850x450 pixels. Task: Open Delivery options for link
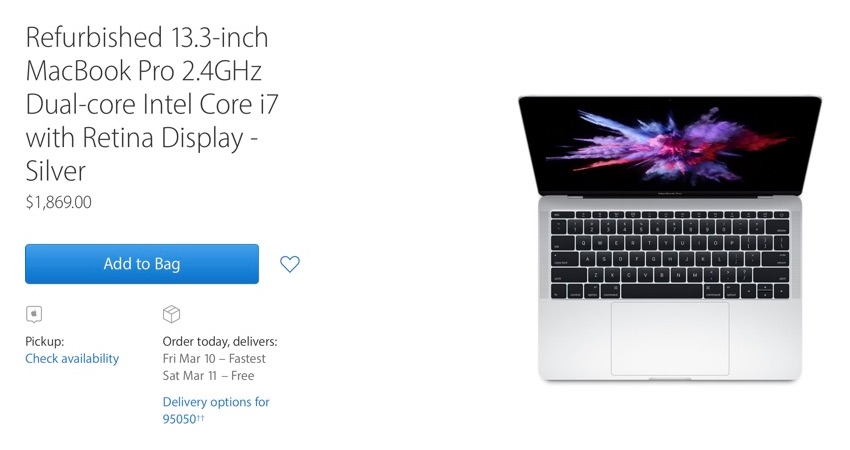[216, 402]
